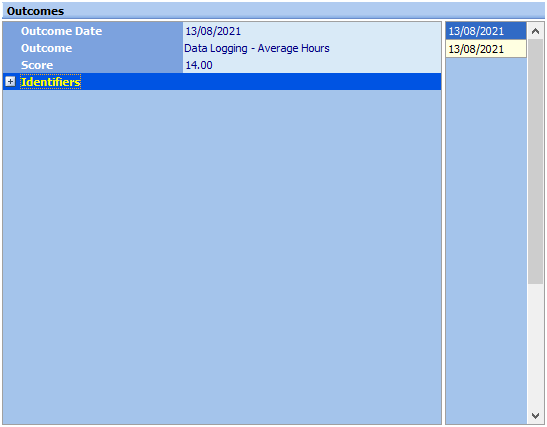The height and width of the screenshot is (427, 547).
Task: Select the second 13/08/2021 entry with pale background
Action: coord(486,49)
